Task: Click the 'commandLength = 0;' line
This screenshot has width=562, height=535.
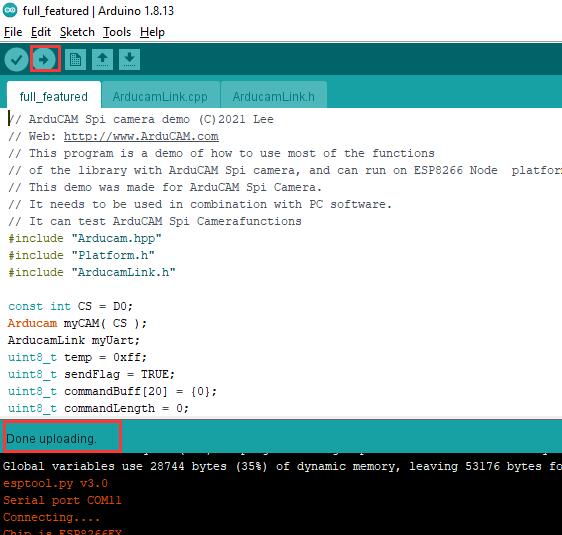Action: coord(99,409)
